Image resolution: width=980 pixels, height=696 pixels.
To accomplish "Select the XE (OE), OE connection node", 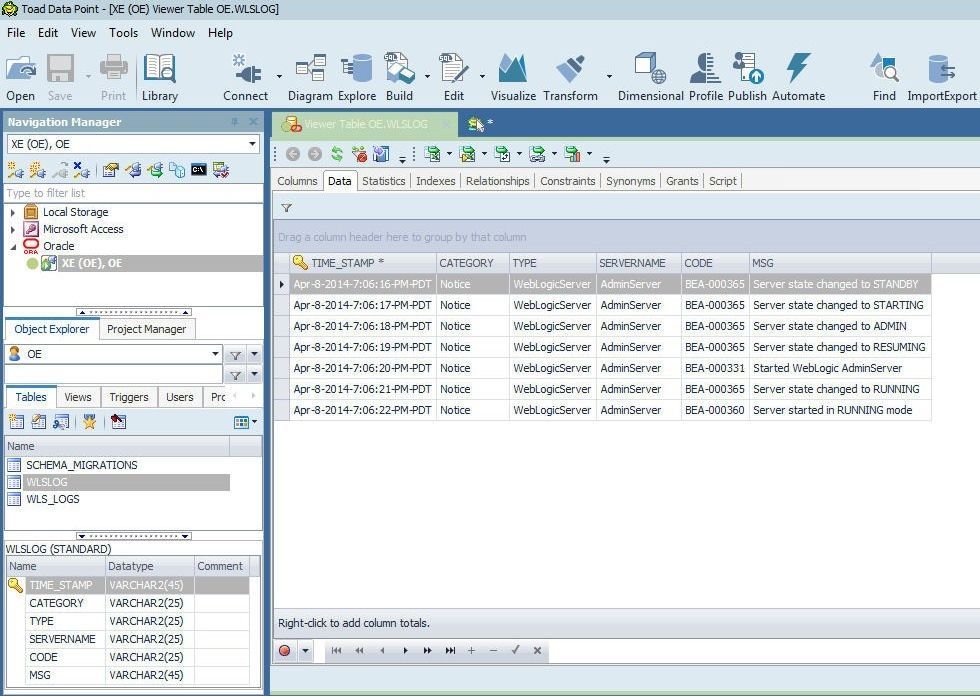I will 92,263.
